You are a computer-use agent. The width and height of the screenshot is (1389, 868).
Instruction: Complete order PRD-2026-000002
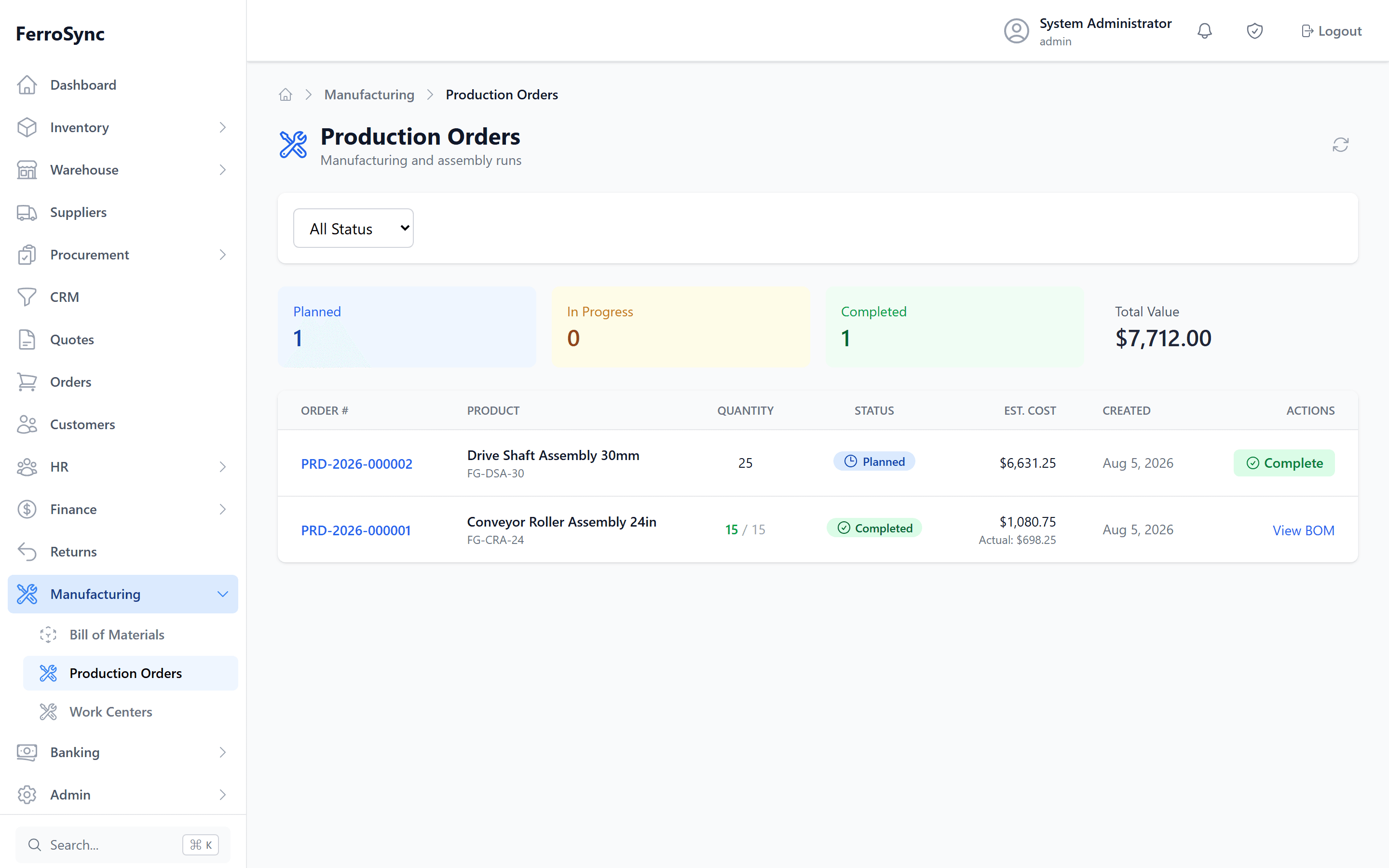coord(1284,463)
